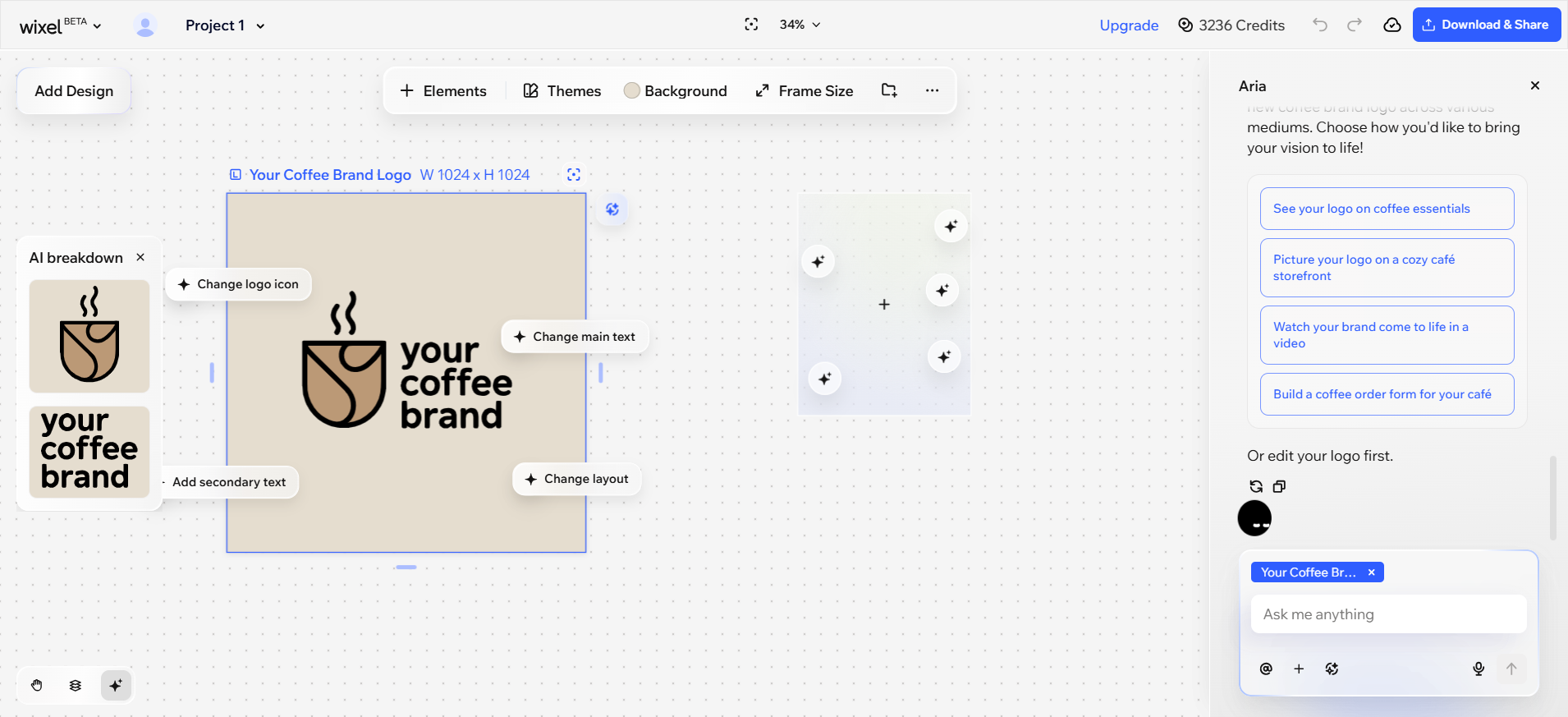
Task: Close the Aria panel
Action: click(1535, 85)
